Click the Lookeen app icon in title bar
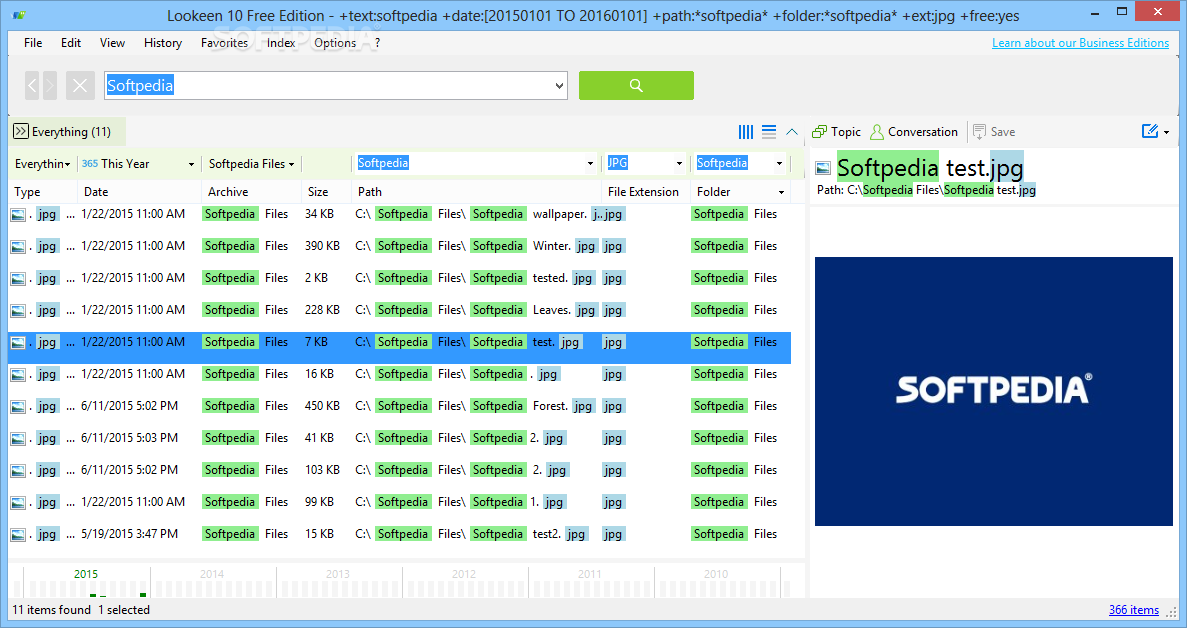The width and height of the screenshot is (1187, 628). tap(19, 15)
